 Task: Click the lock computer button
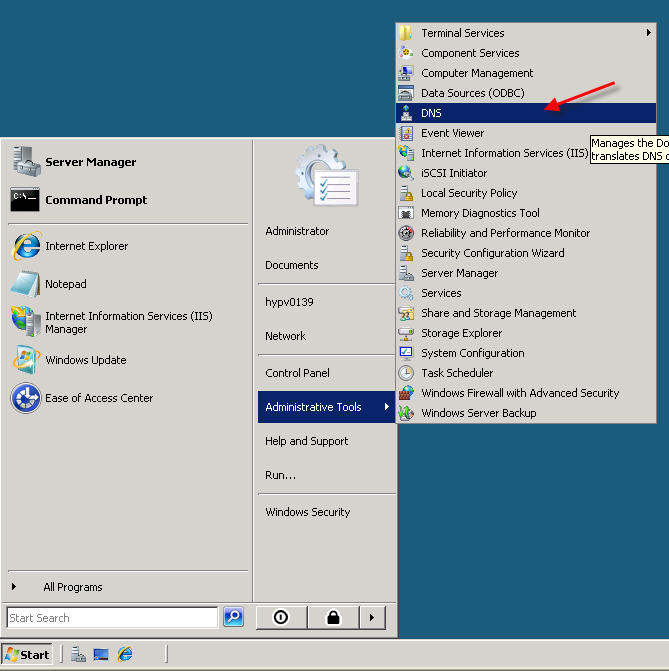click(333, 617)
